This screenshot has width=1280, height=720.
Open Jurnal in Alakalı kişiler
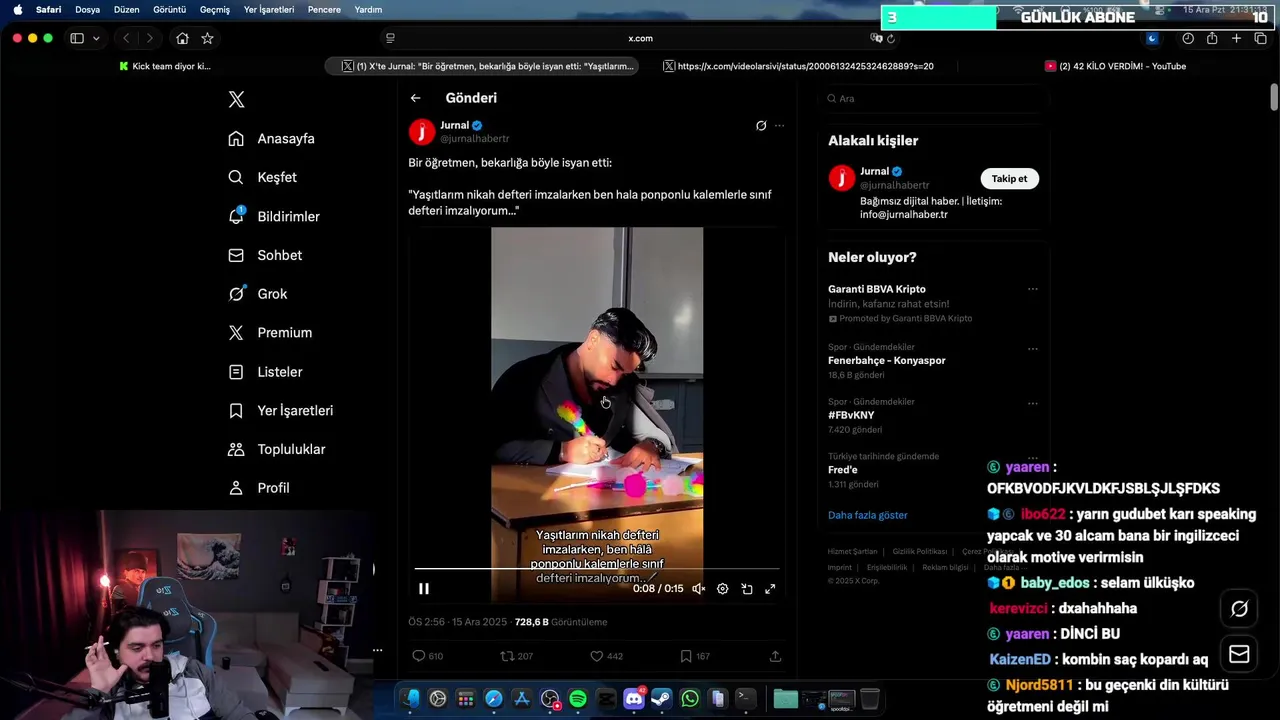[x=874, y=171]
